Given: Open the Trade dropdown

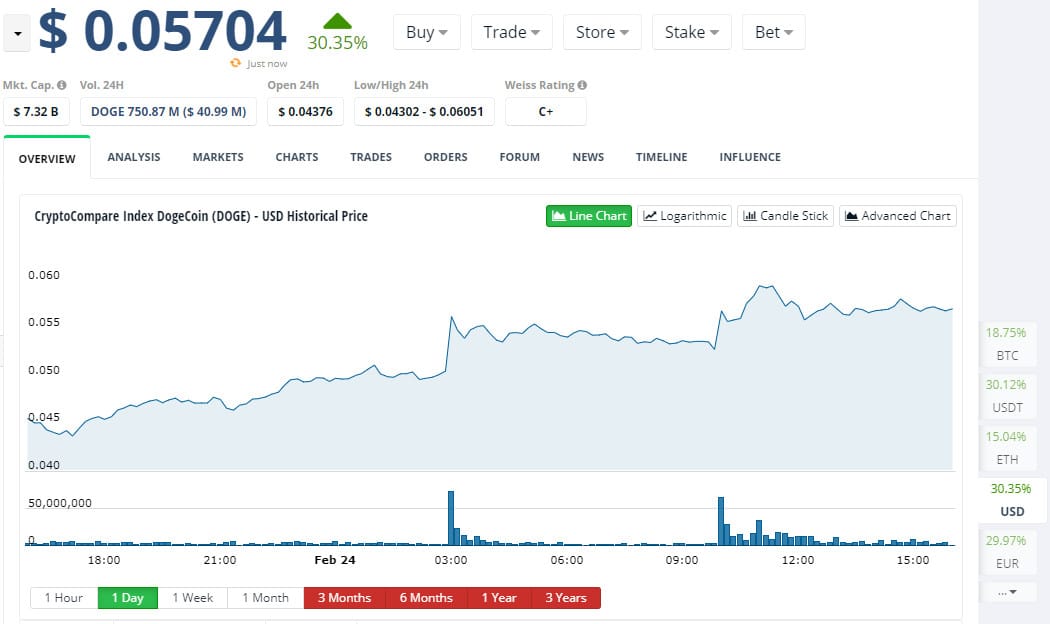Looking at the screenshot, I should coord(512,32).
